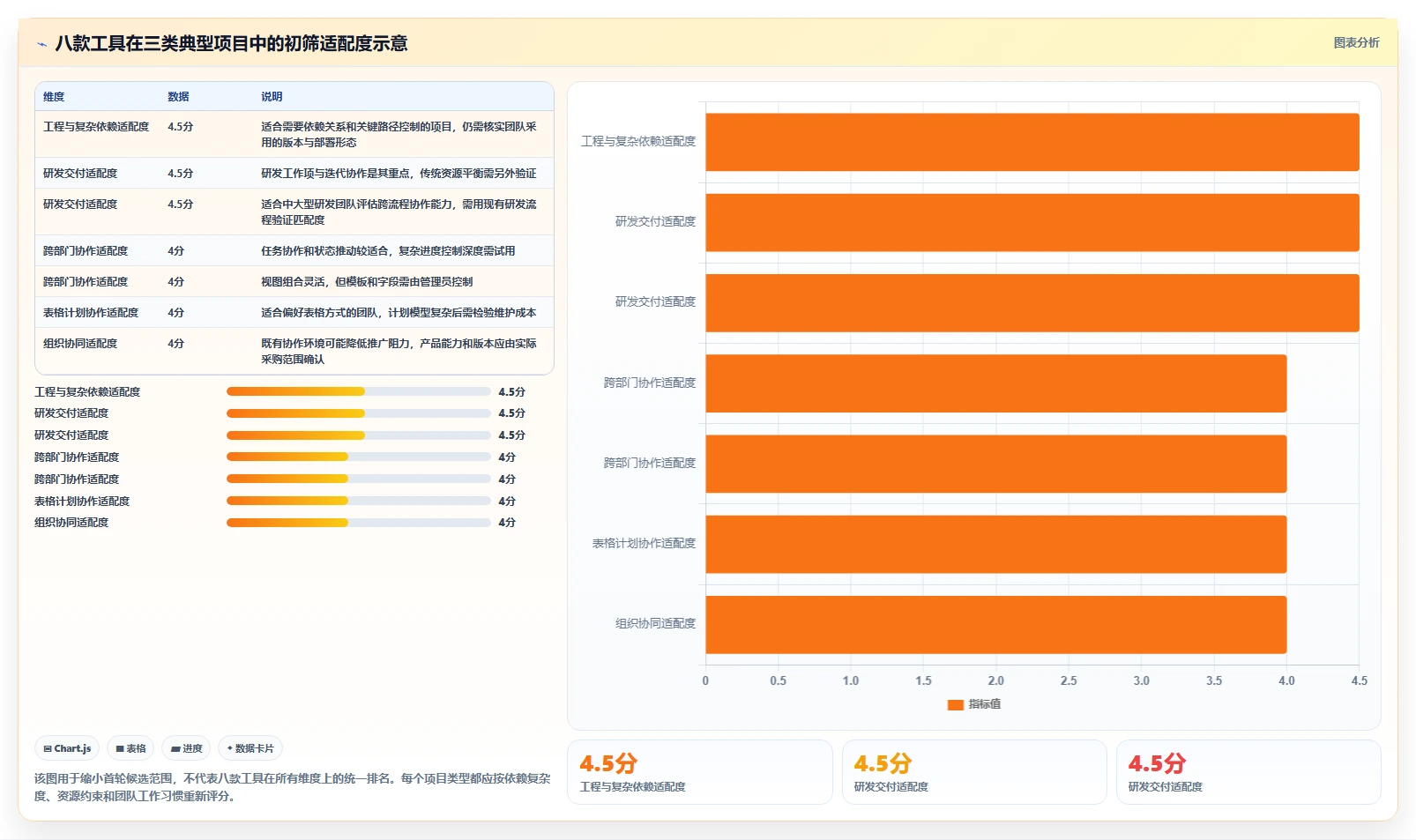
Task: Click the orange legend swatch for 指标值
Action: [x=955, y=704]
